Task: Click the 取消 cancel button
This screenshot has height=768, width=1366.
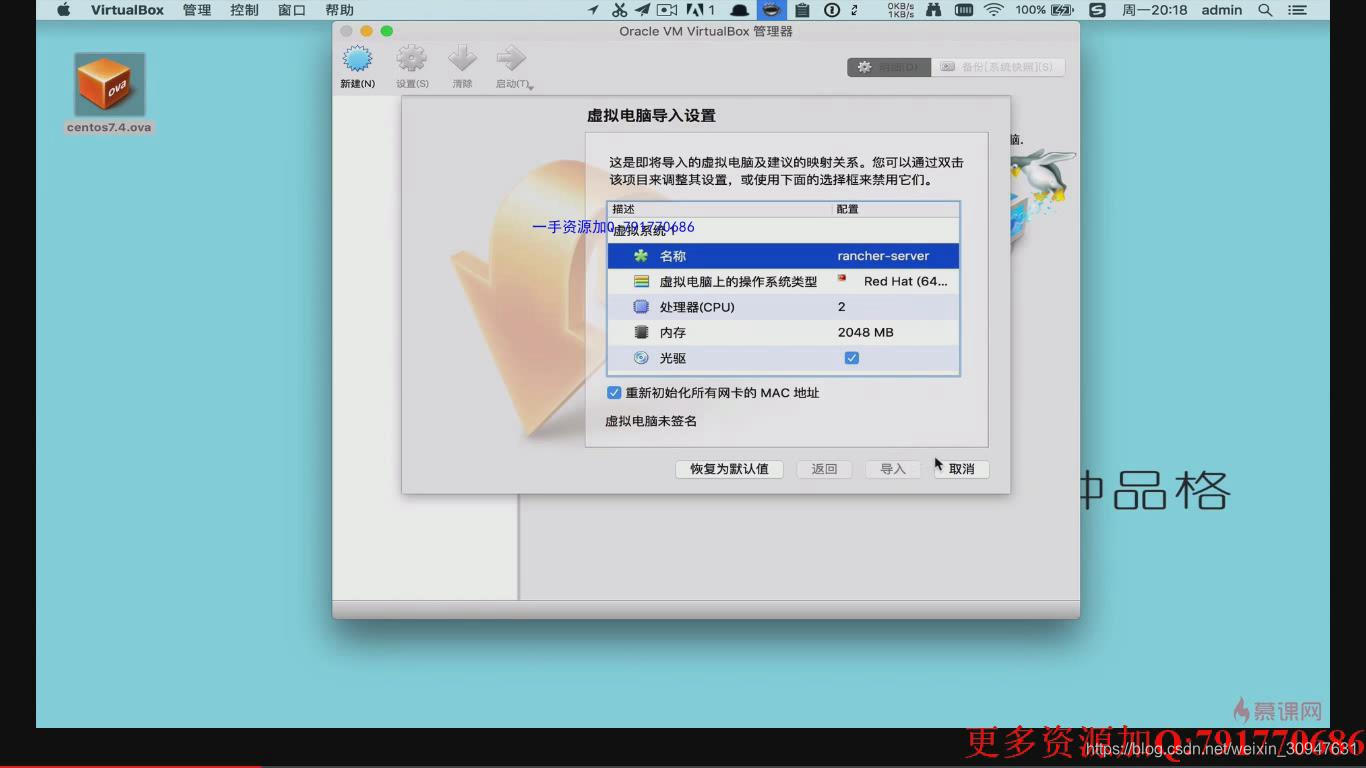Action: pos(961,469)
